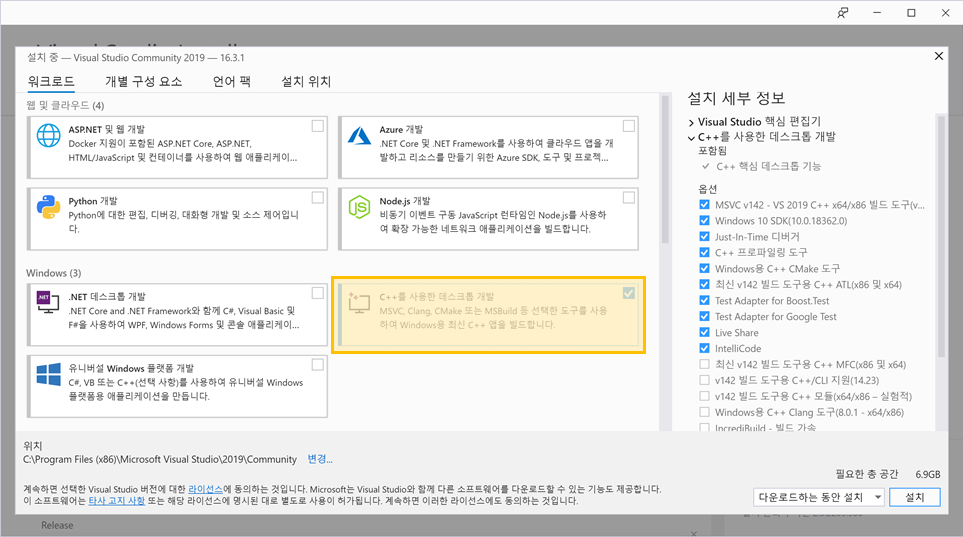The image size is (963, 537).
Task: Click the Universal Windows platform logo icon
Action: (x=49, y=374)
